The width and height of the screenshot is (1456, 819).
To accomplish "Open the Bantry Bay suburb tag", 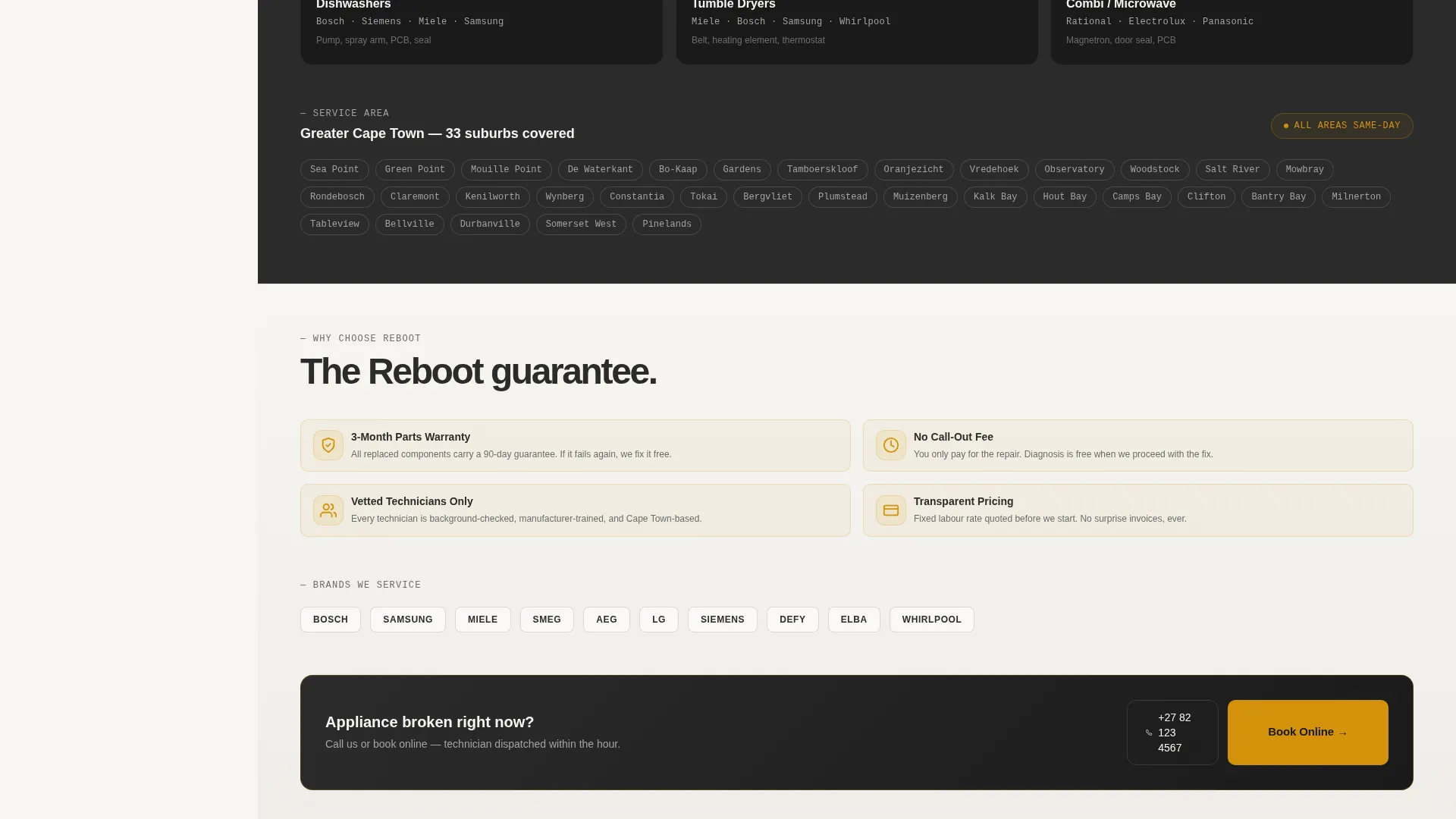I will (1279, 197).
